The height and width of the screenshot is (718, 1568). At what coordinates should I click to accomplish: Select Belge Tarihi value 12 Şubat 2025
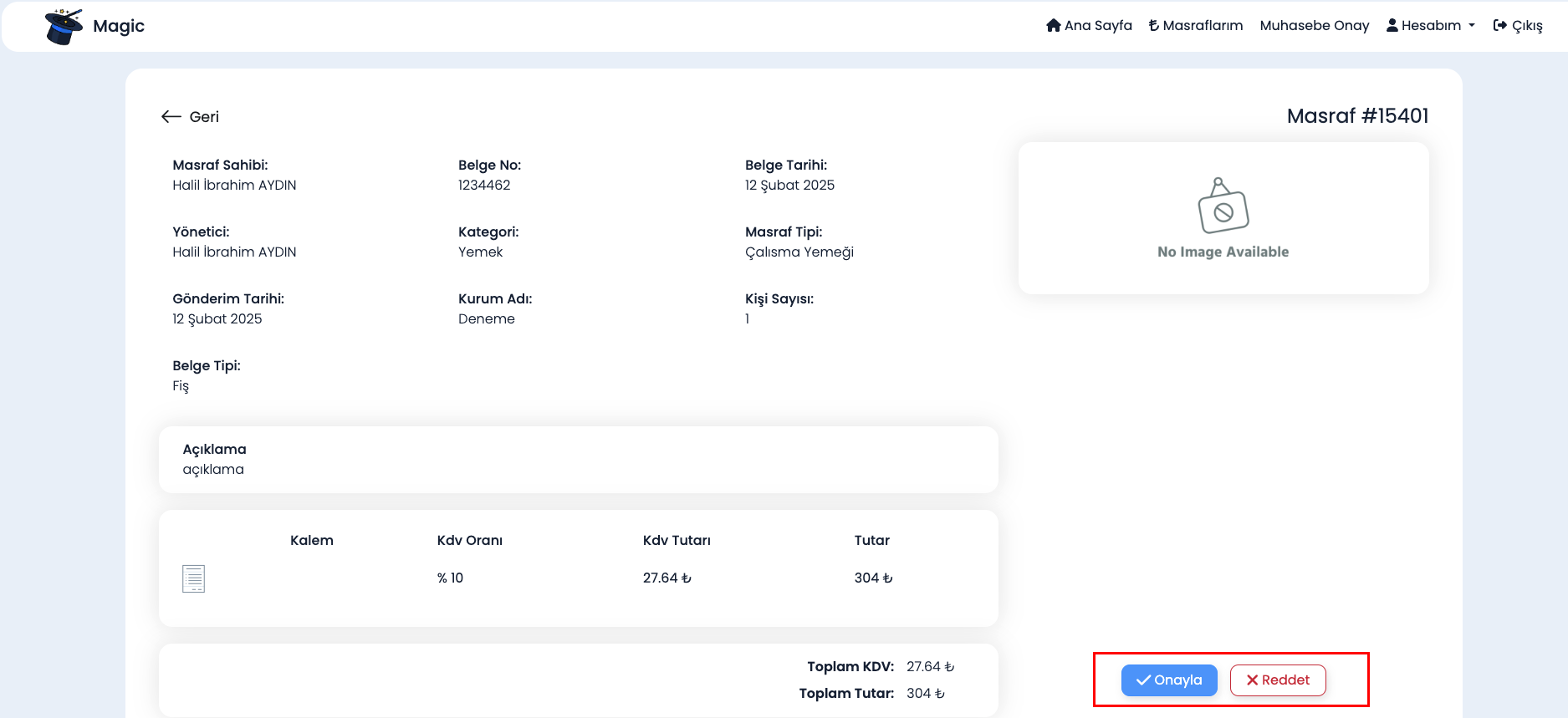pos(789,185)
